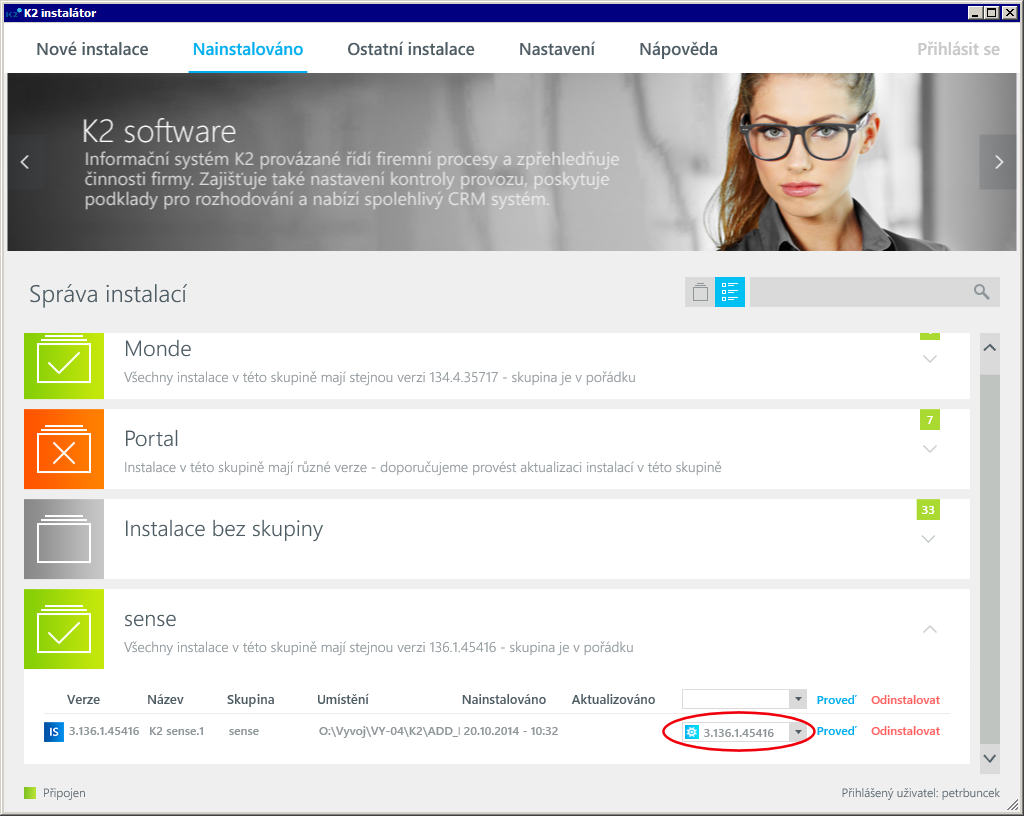Click Monde group green check icon
Image resolution: width=1024 pixels, height=816 pixels.
pos(64,366)
